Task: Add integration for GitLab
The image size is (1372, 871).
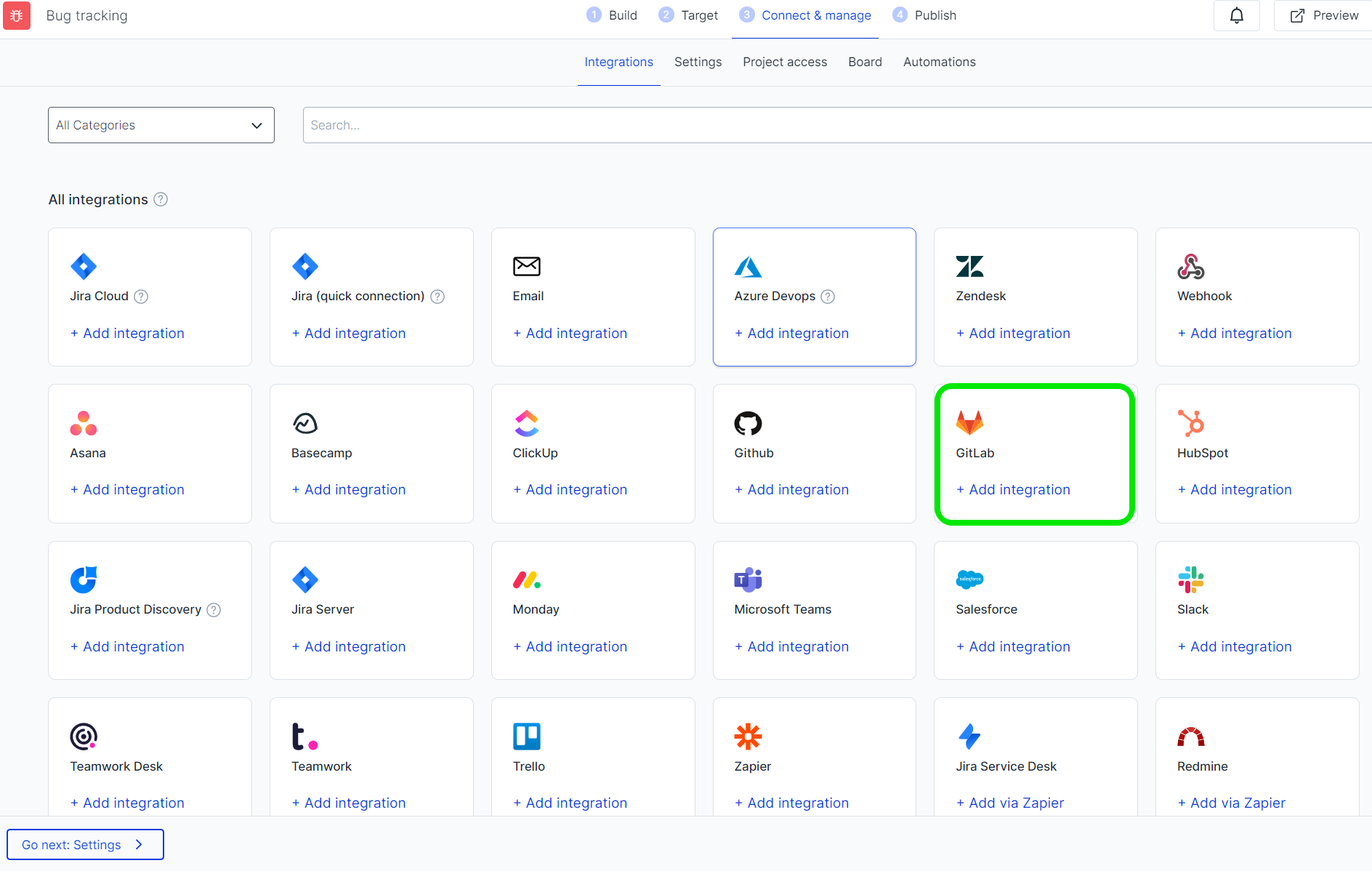Action: pos(1013,489)
